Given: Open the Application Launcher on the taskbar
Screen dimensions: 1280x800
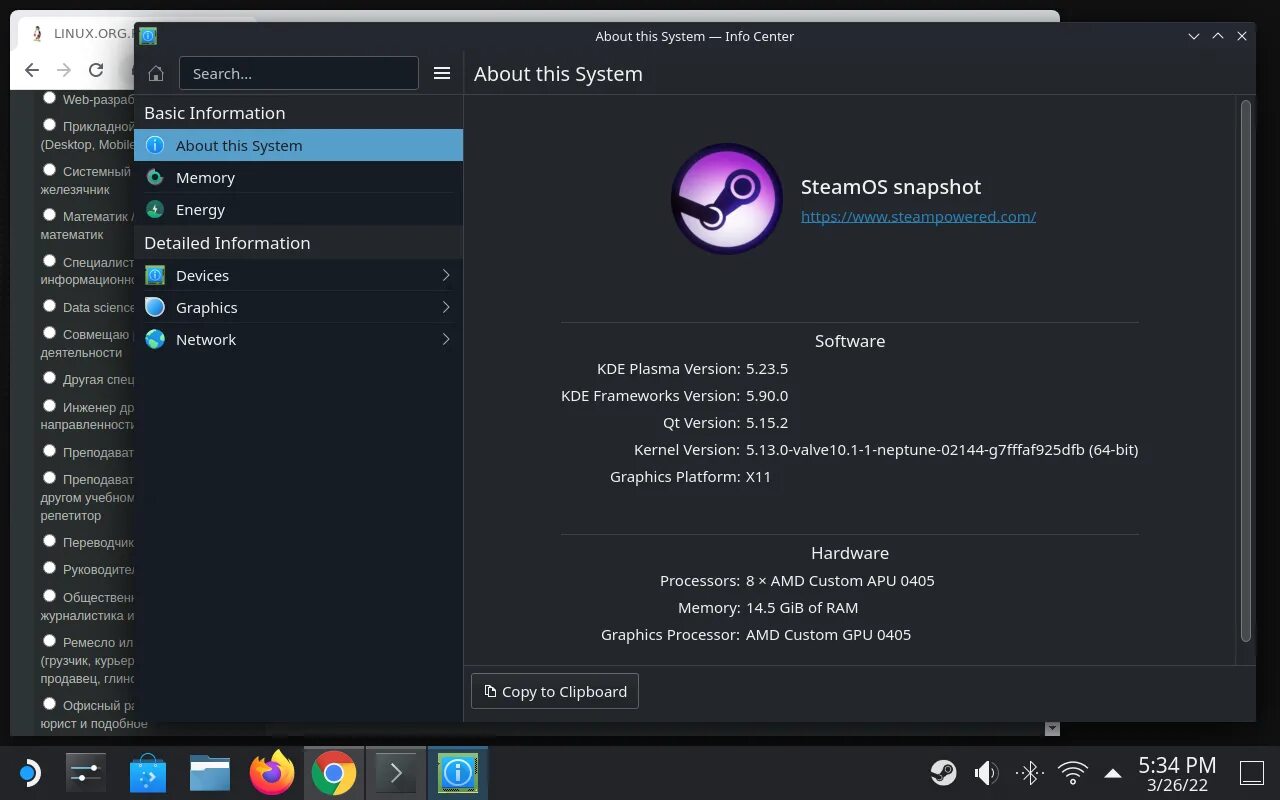Looking at the screenshot, I should [29, 772].
